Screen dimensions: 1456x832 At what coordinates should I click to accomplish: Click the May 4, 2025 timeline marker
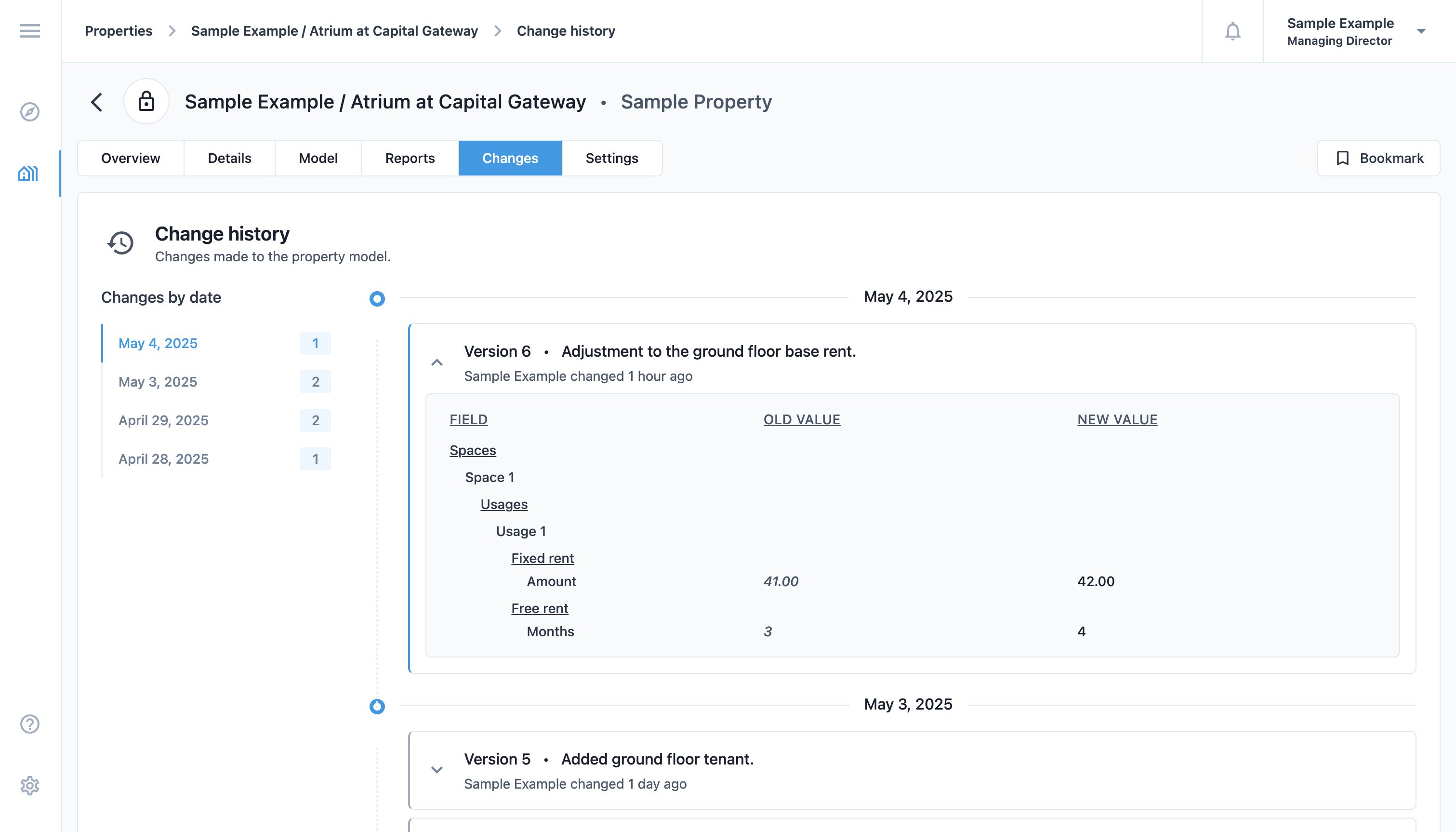point(377,298)
